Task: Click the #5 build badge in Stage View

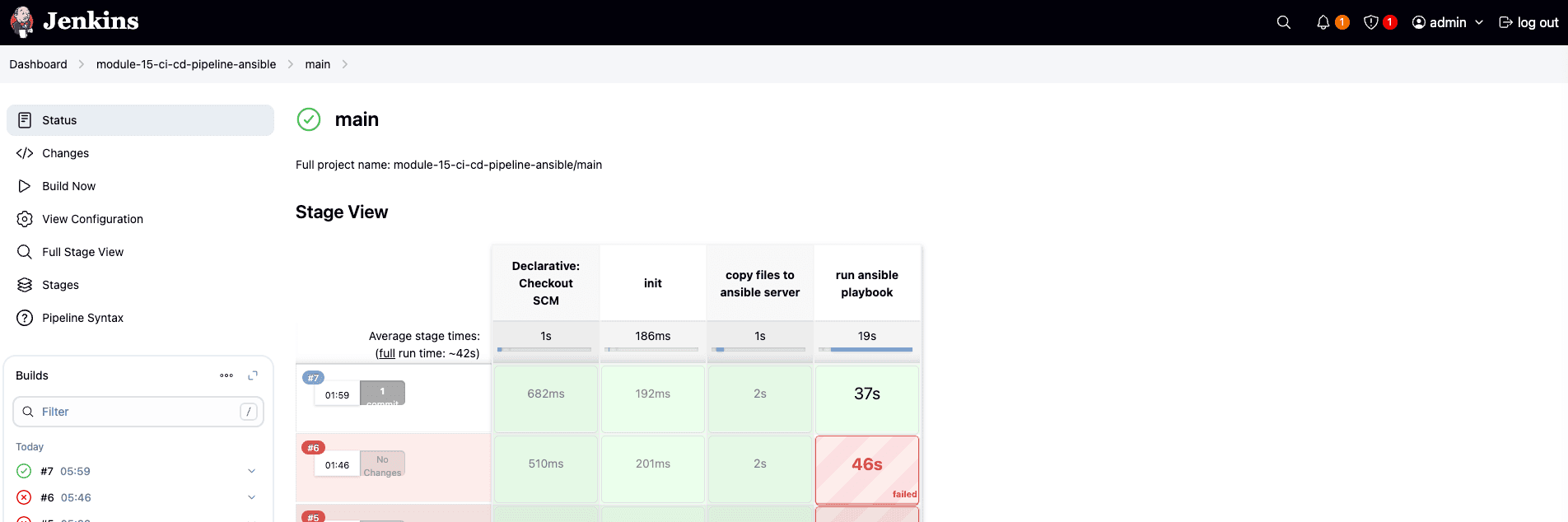Action: click(313, 517)
